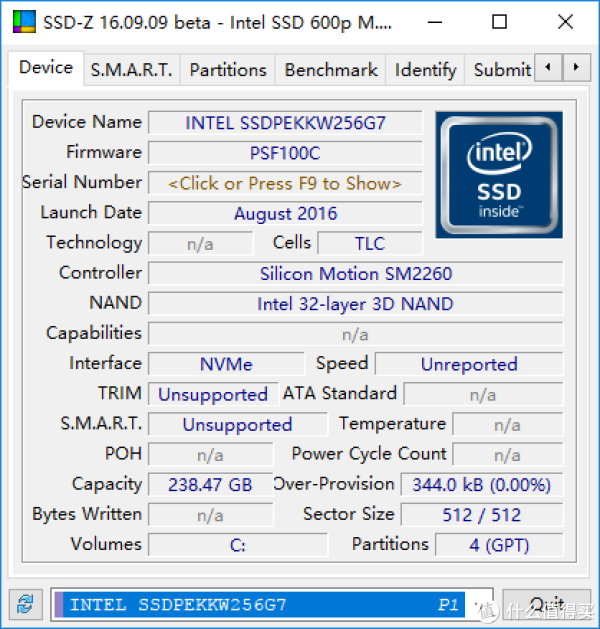Click the Capabilities n/a field

point(356,334)
